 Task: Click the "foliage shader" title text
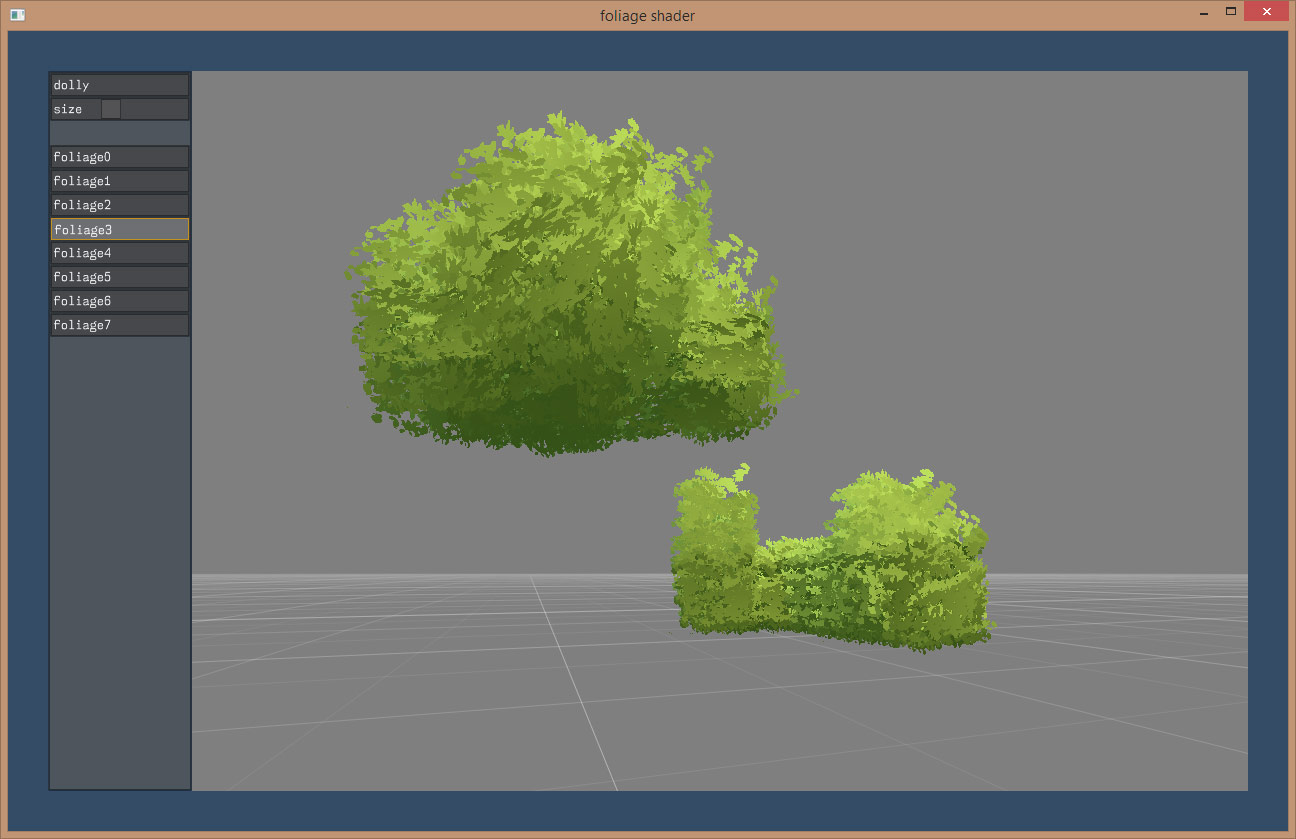point(647,15)
